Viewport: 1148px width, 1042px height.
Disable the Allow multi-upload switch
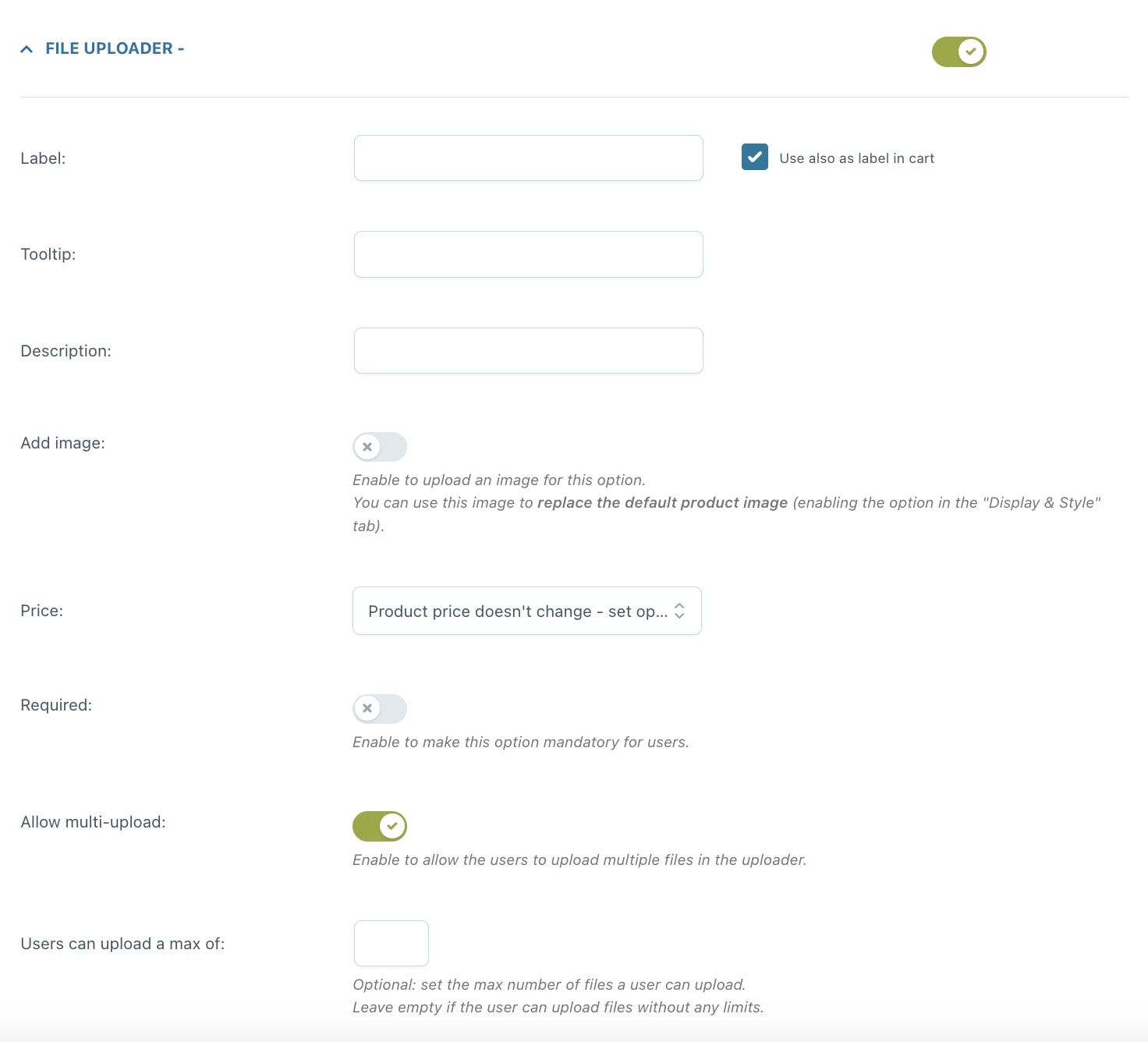[380, 826]
